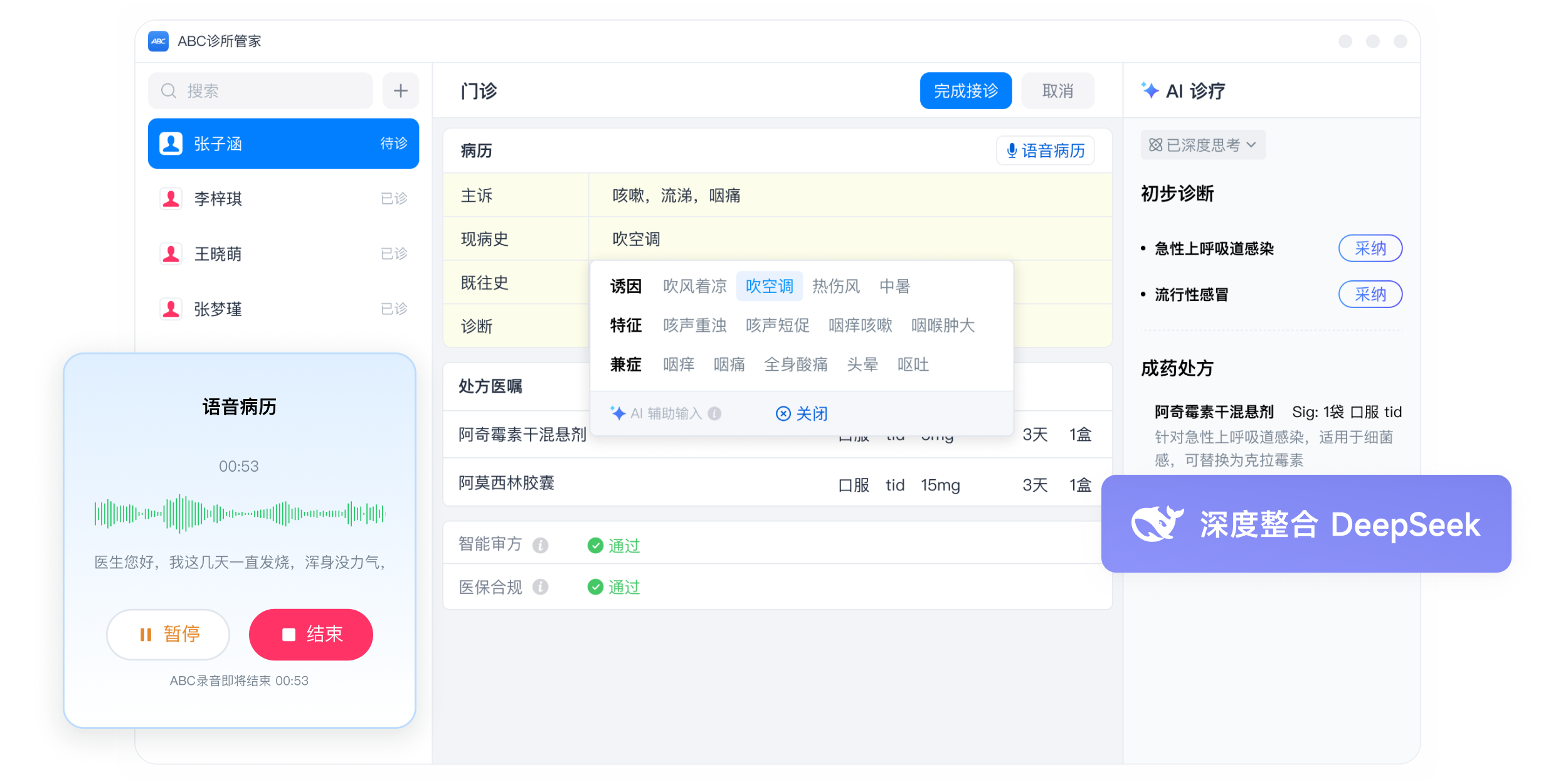The image size is (1568, 784).
Task: Click 李梓琪 patient avatar icon
Action: 171,199
